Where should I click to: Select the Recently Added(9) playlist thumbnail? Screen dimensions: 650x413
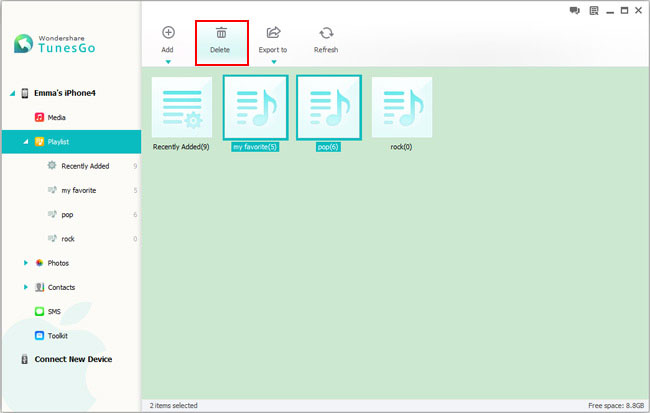click(x=182, y=107)
